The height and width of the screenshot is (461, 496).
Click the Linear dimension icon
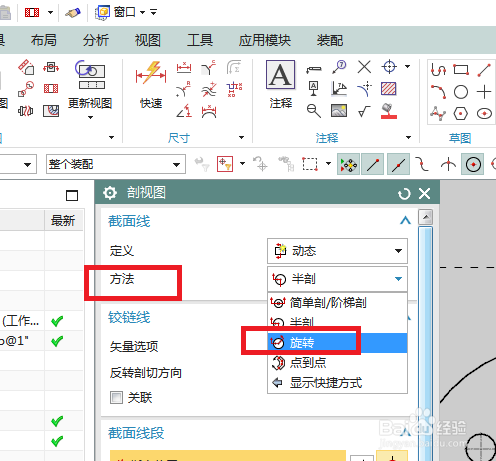click(x=184, y=67)
